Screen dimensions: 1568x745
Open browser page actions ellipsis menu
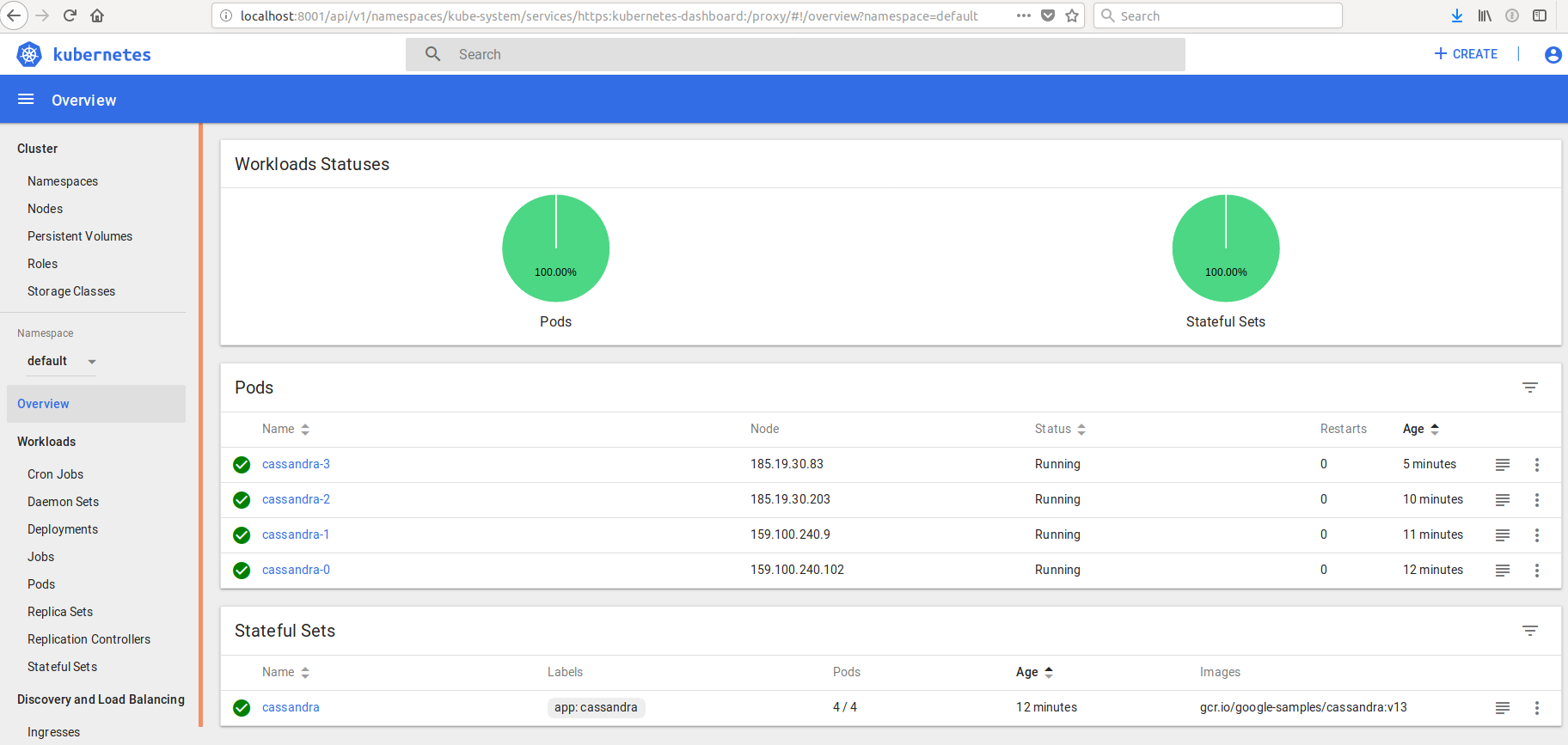[1023, 15]
